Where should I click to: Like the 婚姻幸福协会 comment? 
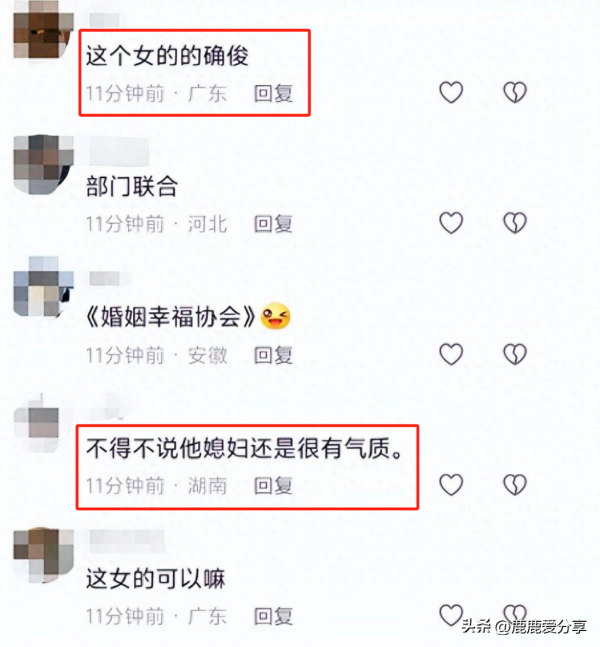(451, 354)
